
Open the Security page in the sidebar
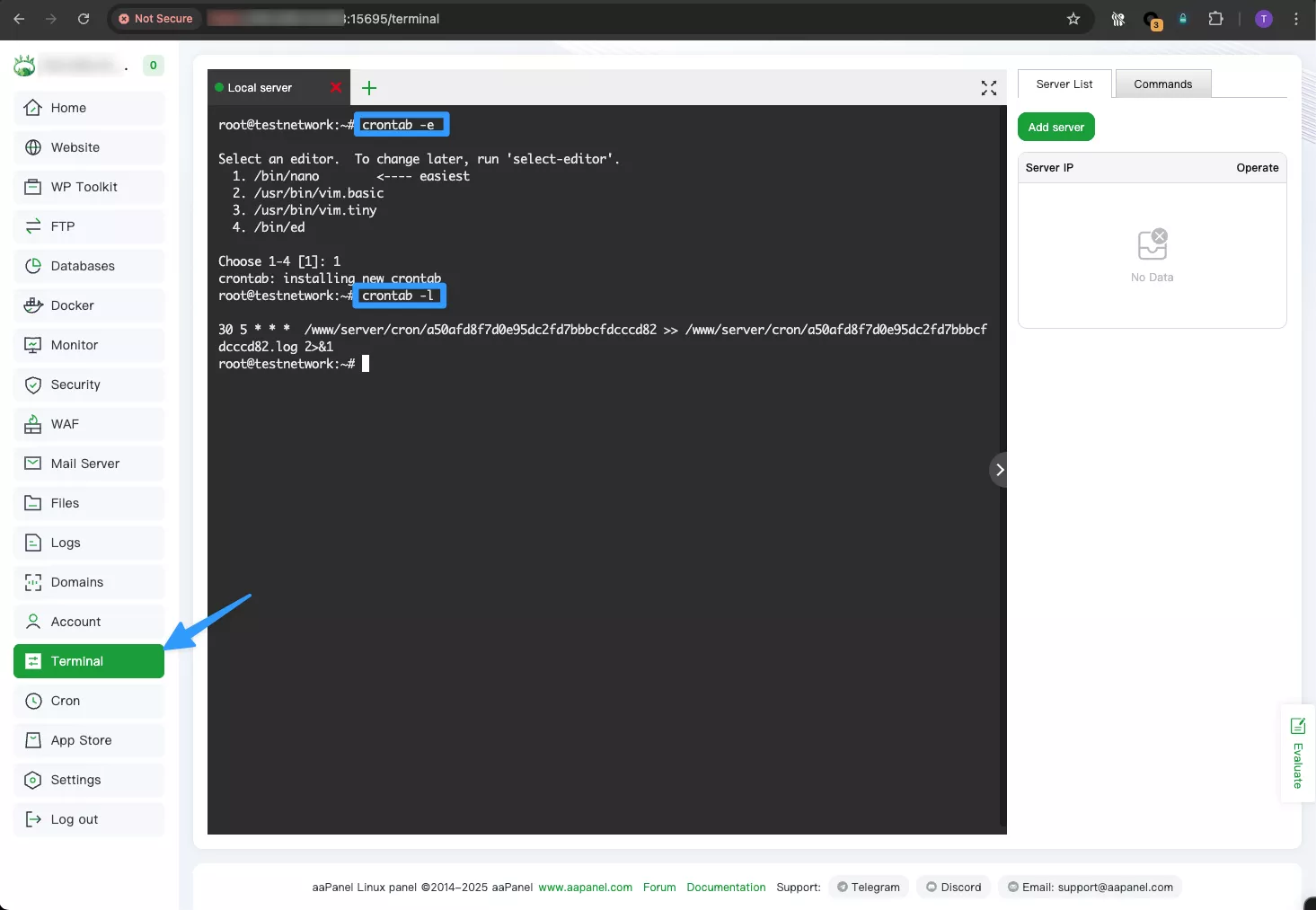click(x=89, y=384)
